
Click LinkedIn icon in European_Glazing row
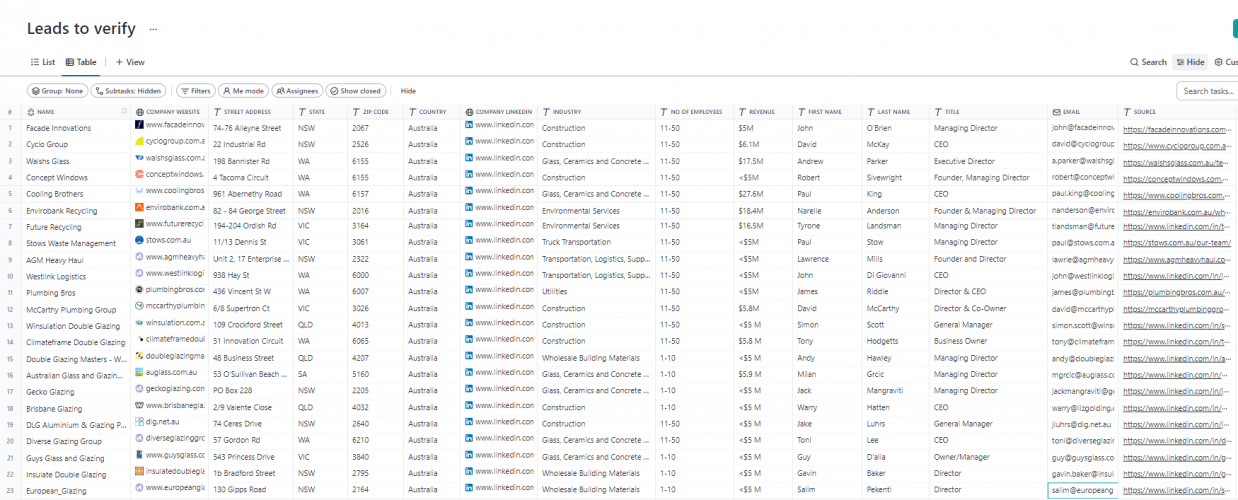coord(469,488)
